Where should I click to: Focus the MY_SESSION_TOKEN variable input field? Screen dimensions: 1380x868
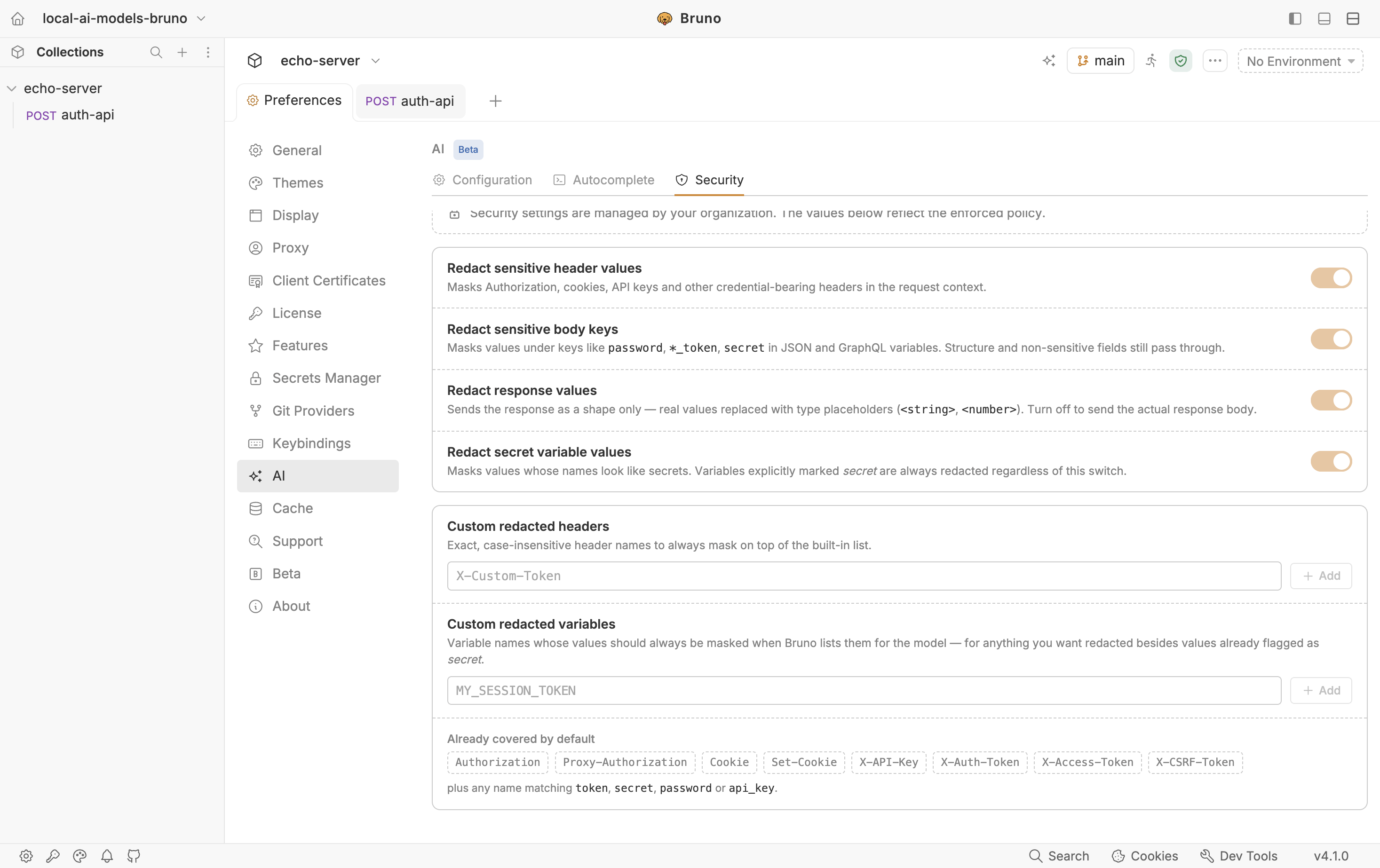pyautogui.click(x=864, y=690)
